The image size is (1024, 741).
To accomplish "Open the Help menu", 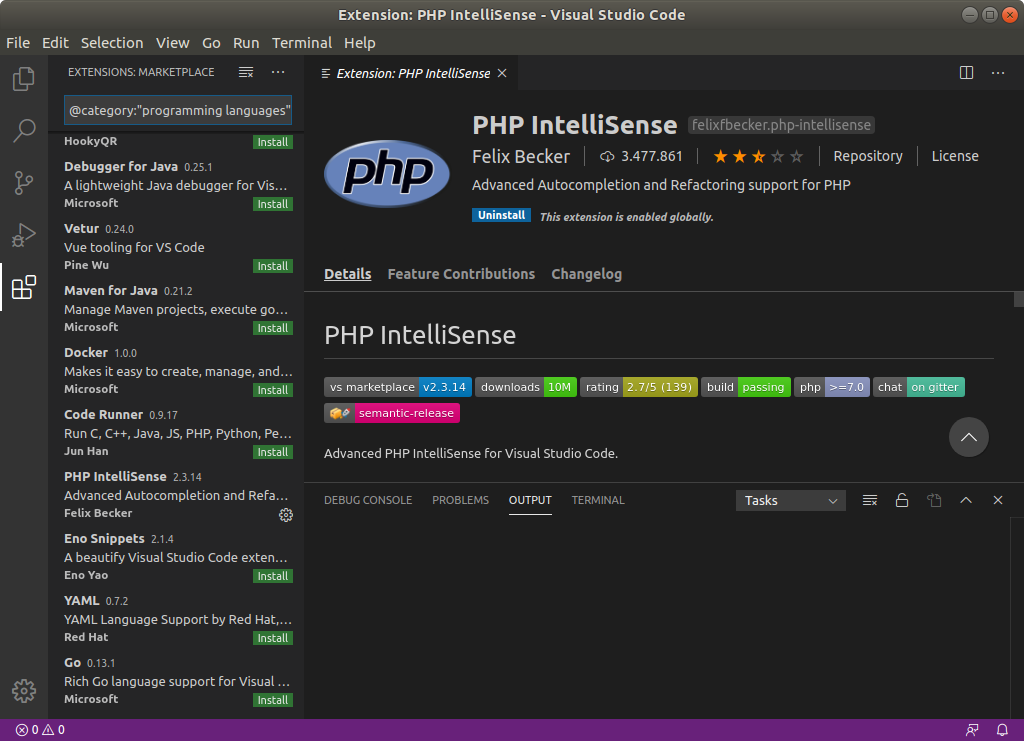I will tap(360, 43).
